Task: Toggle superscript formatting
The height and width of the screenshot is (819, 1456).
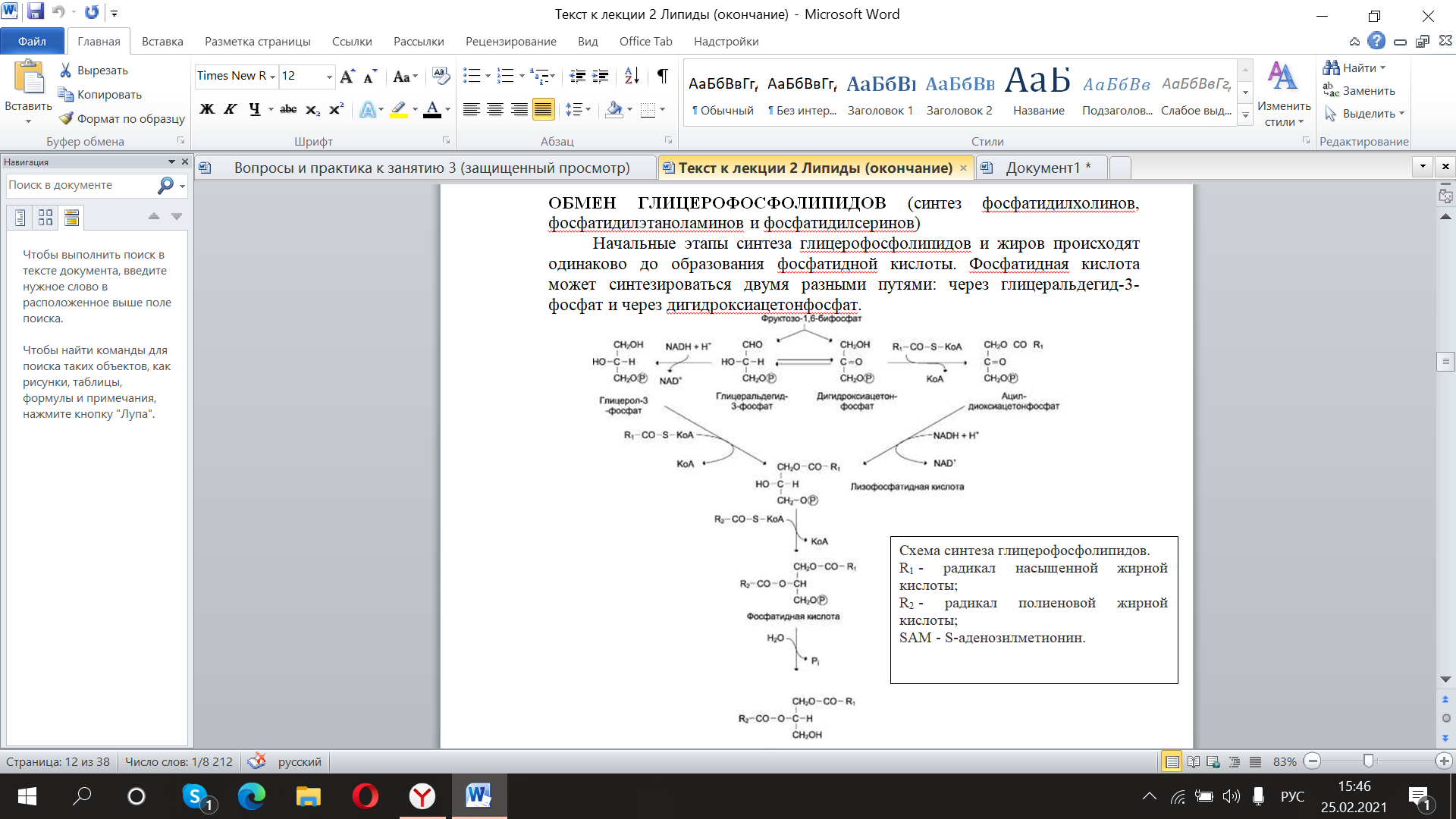Action: (x=336, y=109)
